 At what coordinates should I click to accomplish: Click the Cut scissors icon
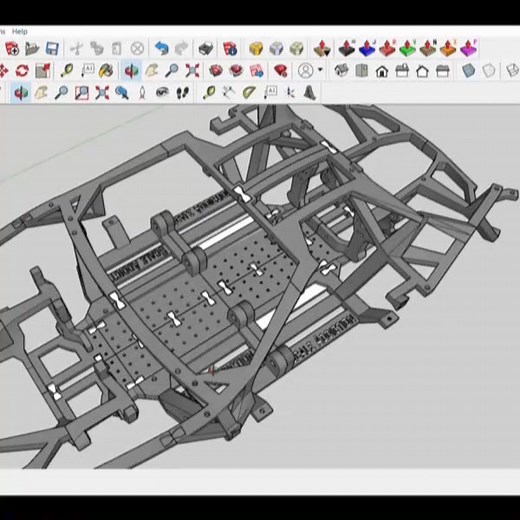click(76, 49)
